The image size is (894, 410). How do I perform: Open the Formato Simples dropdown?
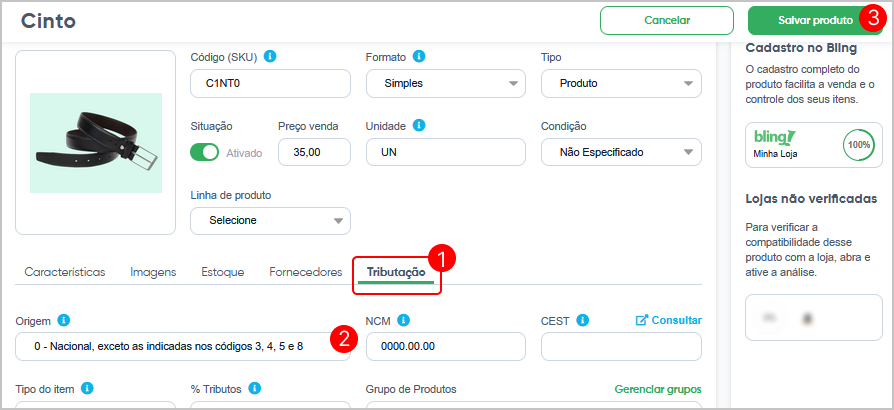(445, 83)
